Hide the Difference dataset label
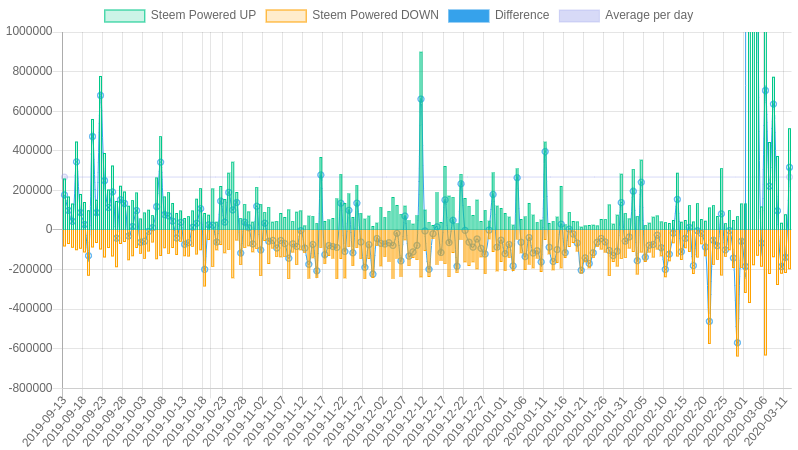This screenshot has width=798, height=450. pos(522,15)
